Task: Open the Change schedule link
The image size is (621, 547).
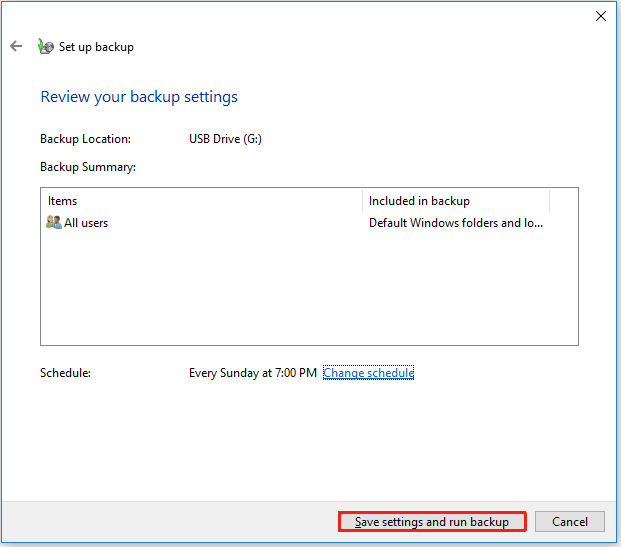Action: (x=368, y=373)
